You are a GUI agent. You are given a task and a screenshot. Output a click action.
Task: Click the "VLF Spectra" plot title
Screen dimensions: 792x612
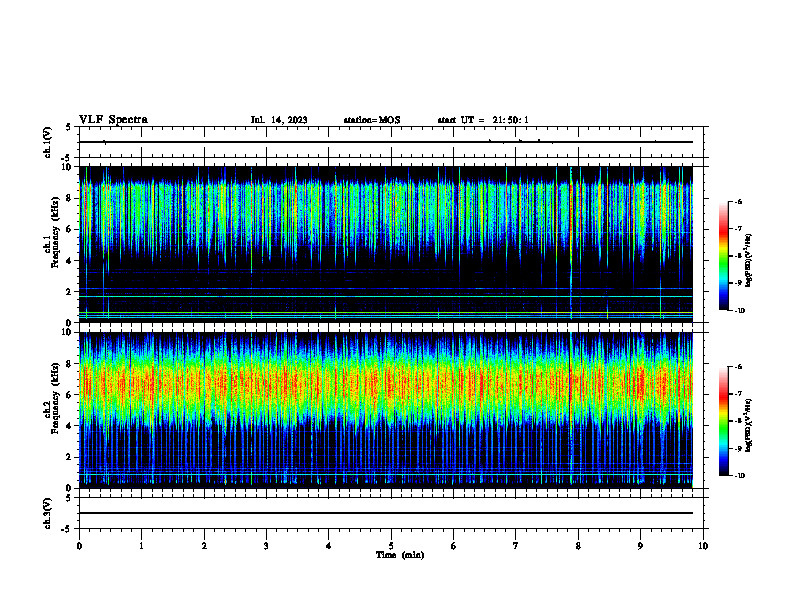pyautogui.click(x=113, y=120)
